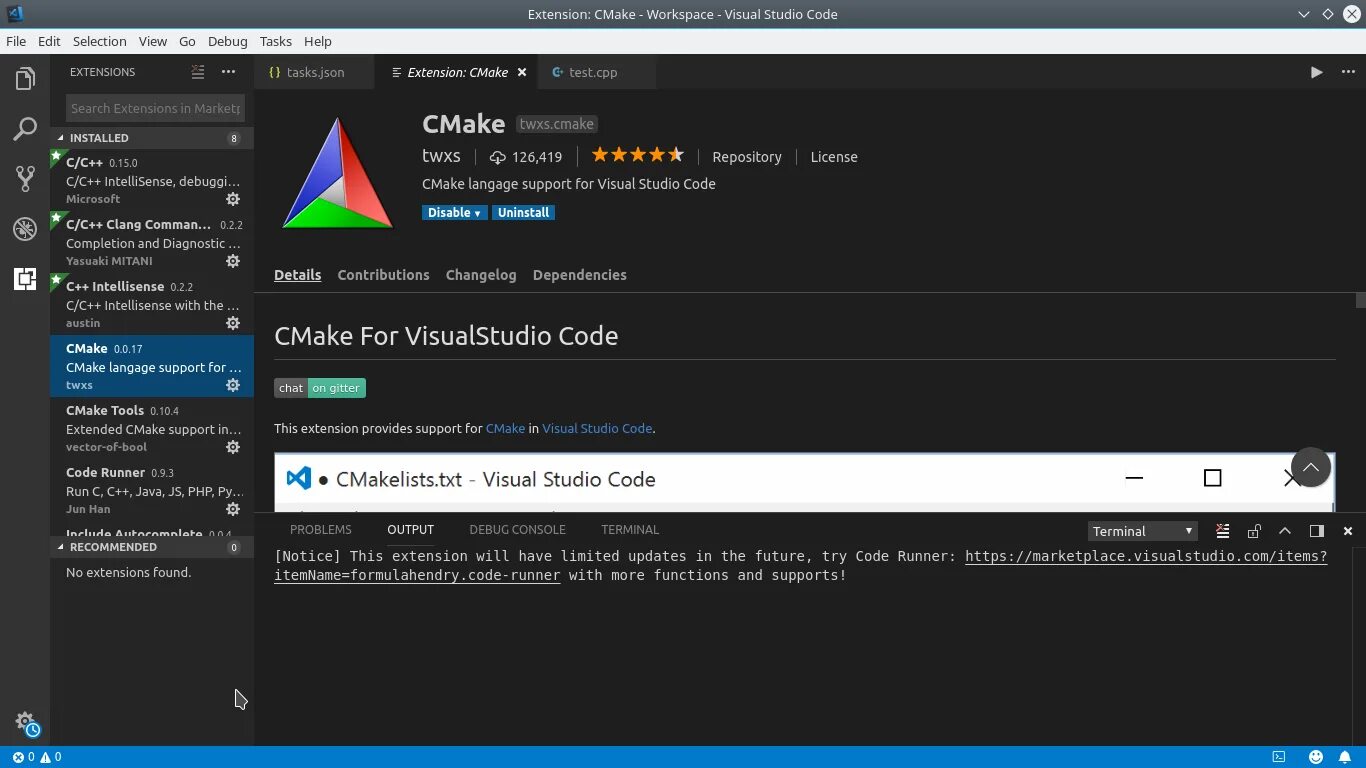Clear extensions search results icon
The width and height of the screenshot is (1366, 768).
[x=198, y=72]
